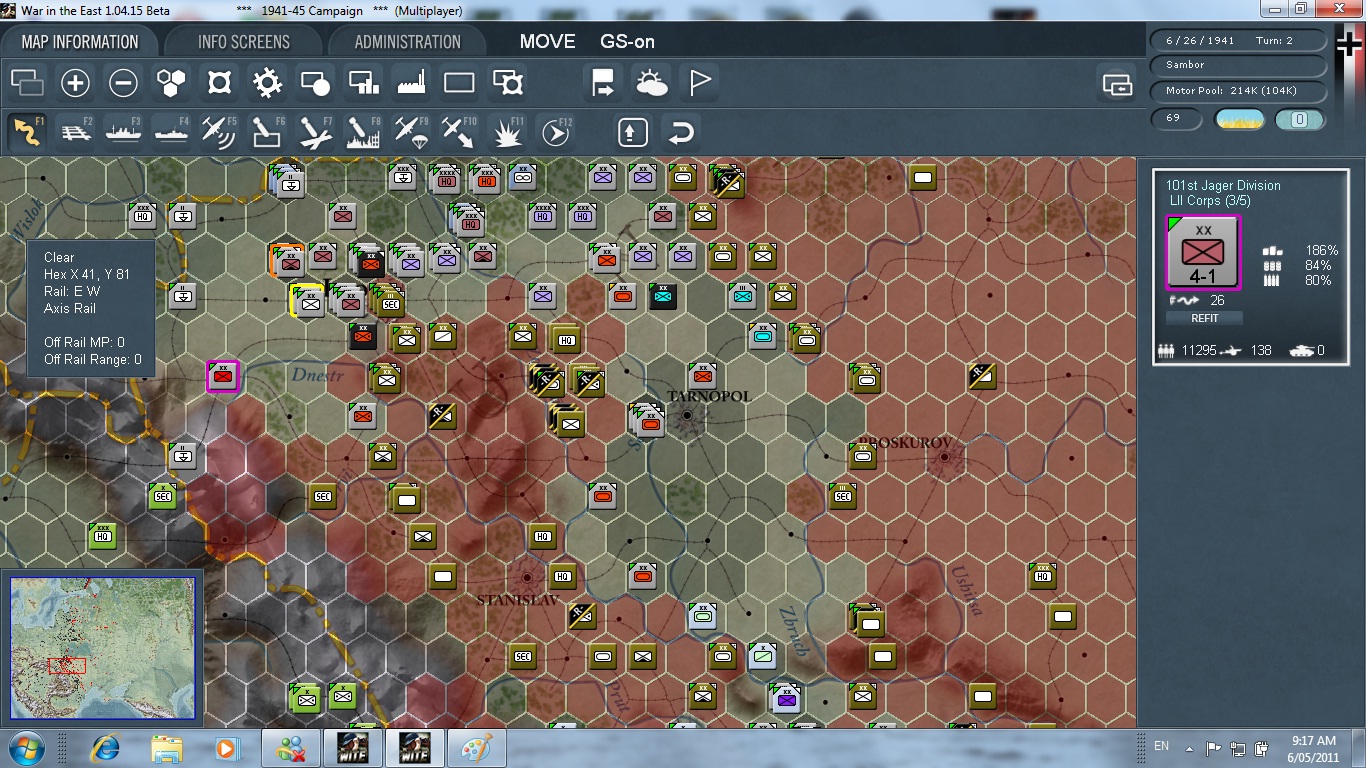
Task: Click the panel toggle icon beside date box
Action: [x=1116, y=84]
